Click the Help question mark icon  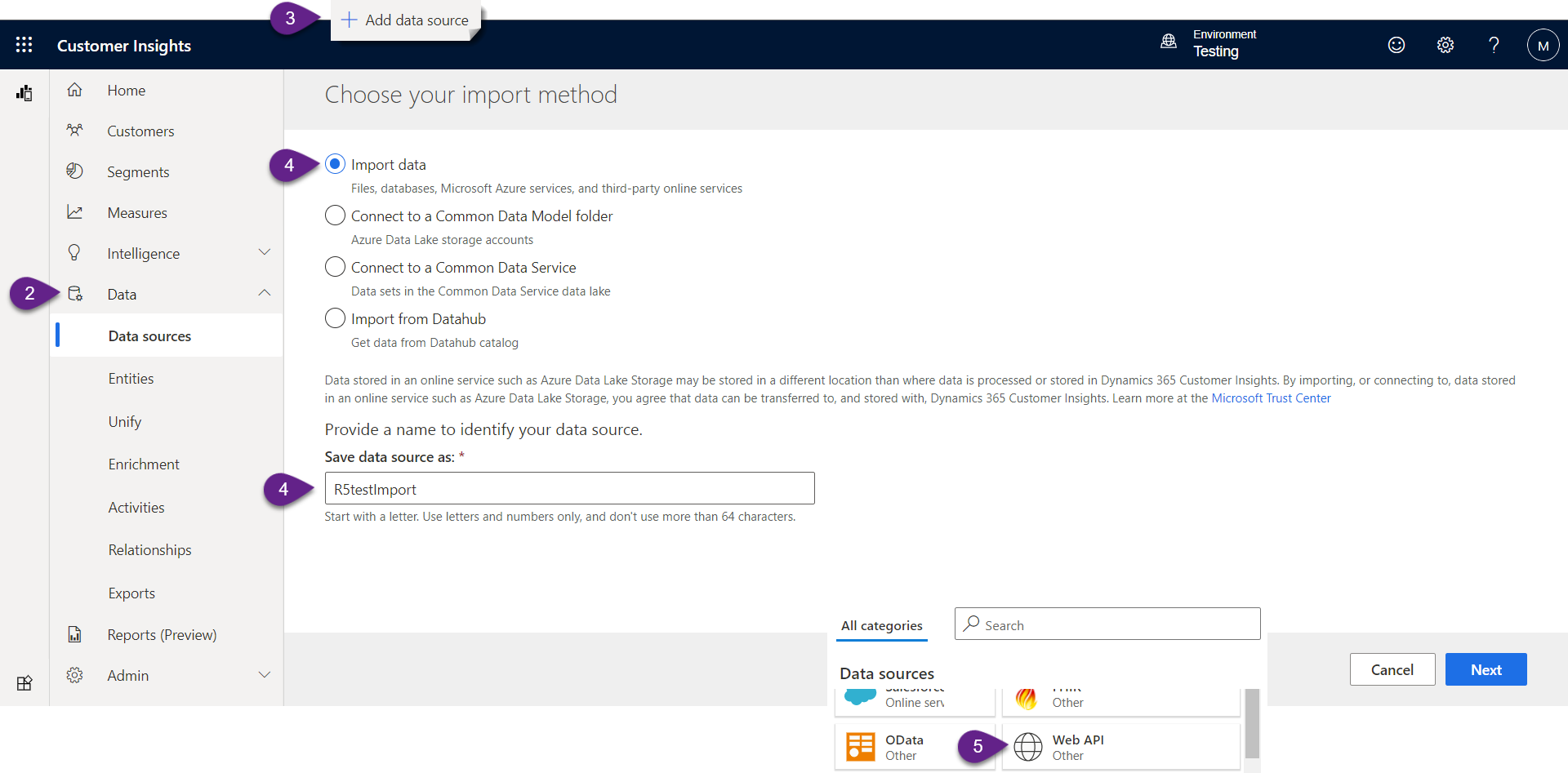point(1494,45)
